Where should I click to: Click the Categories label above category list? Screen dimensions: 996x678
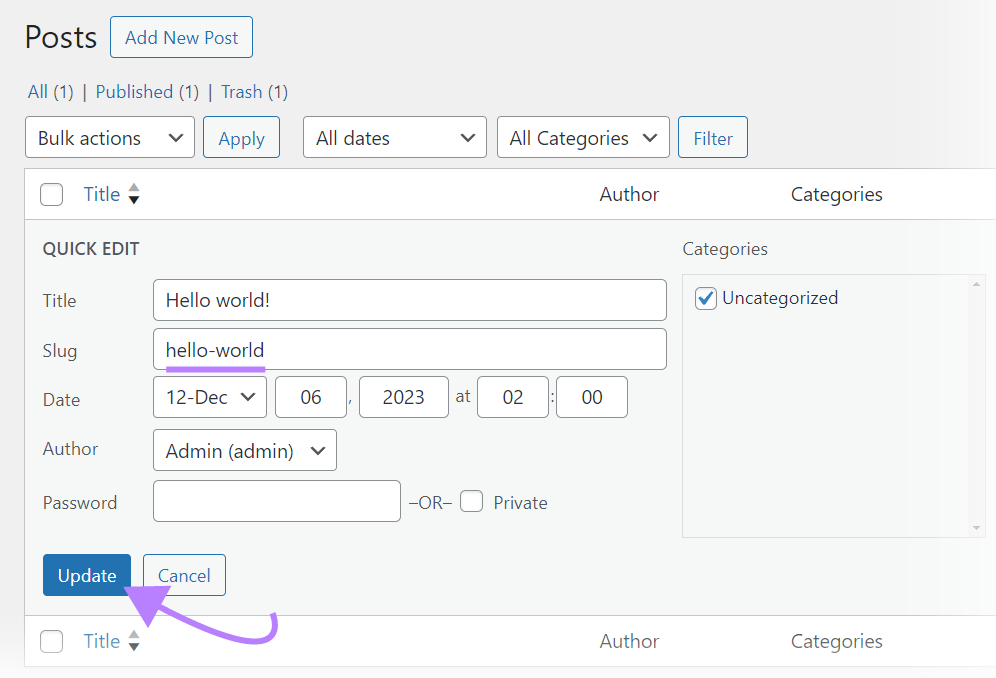point(725,249)
